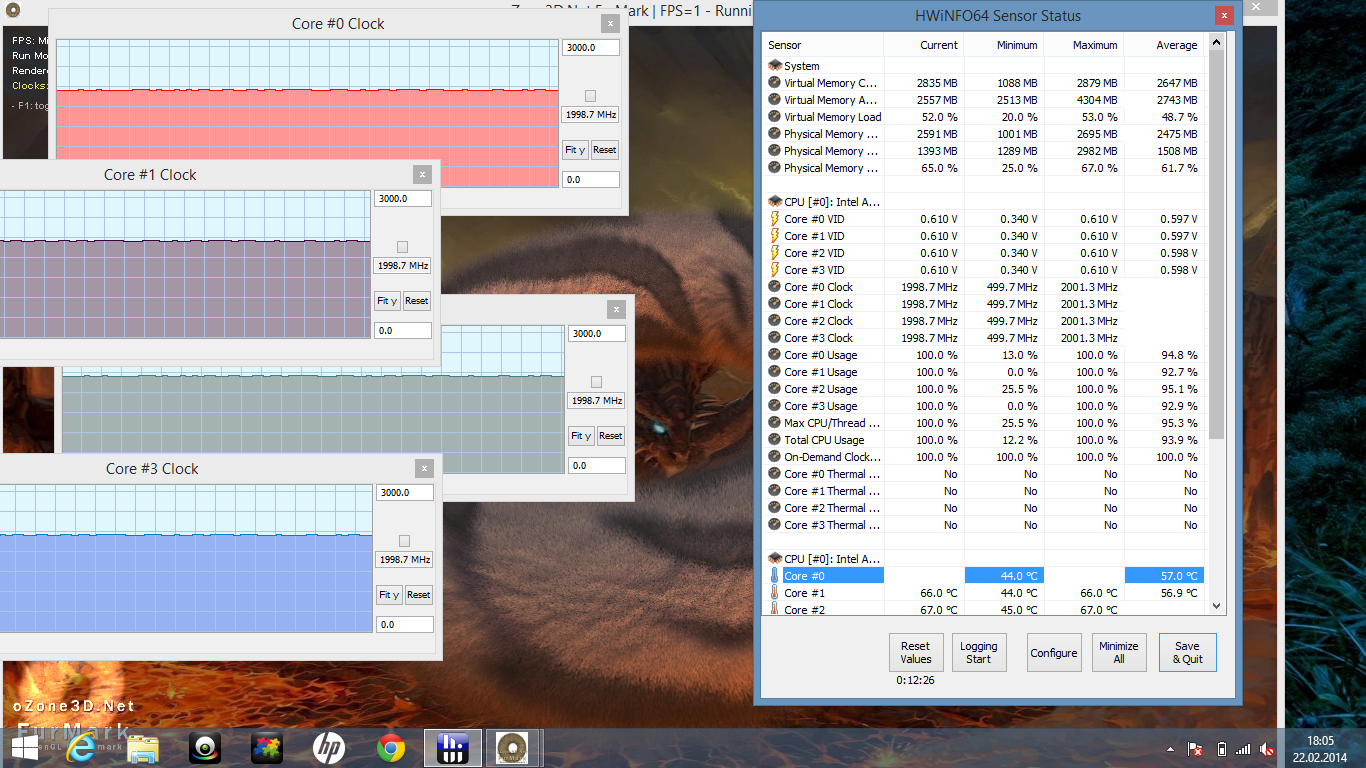Click the Max CPU/Thread sensor row label
The height and width of the screenshot is (768, 1366).
(x=832, y=423)
